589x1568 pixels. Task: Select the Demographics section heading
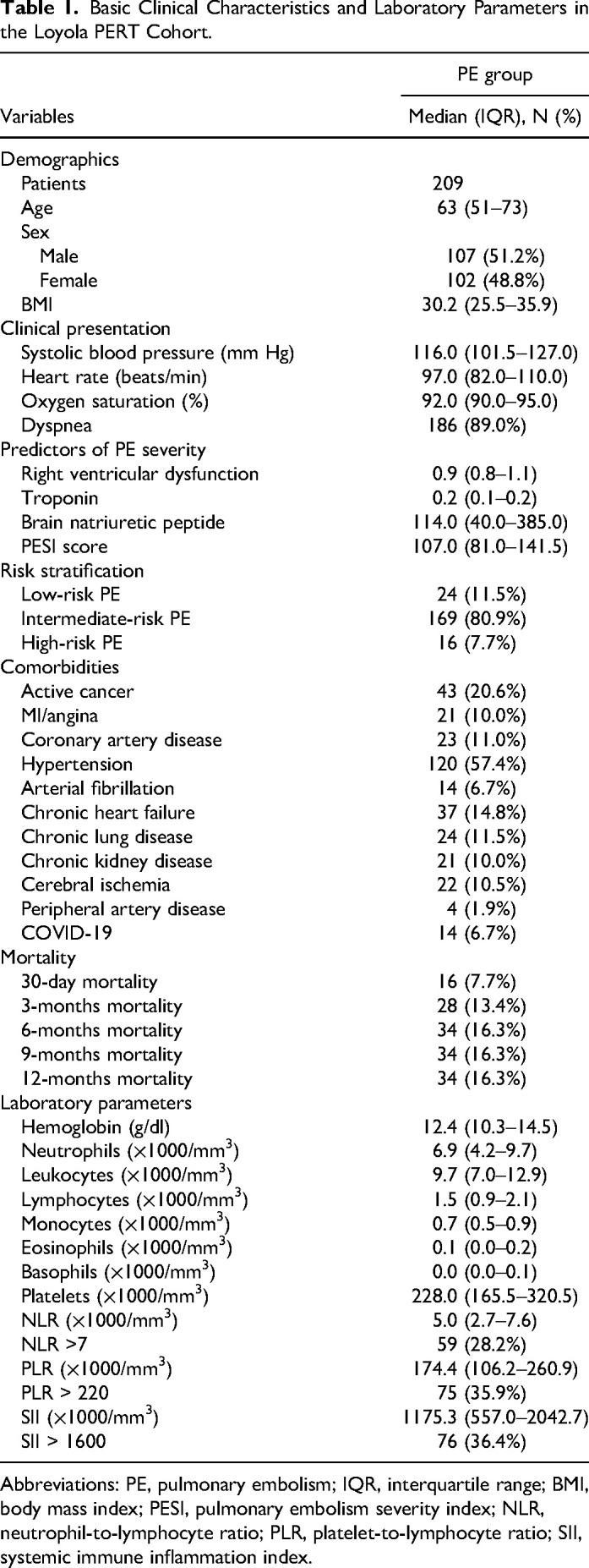(60, 159)
